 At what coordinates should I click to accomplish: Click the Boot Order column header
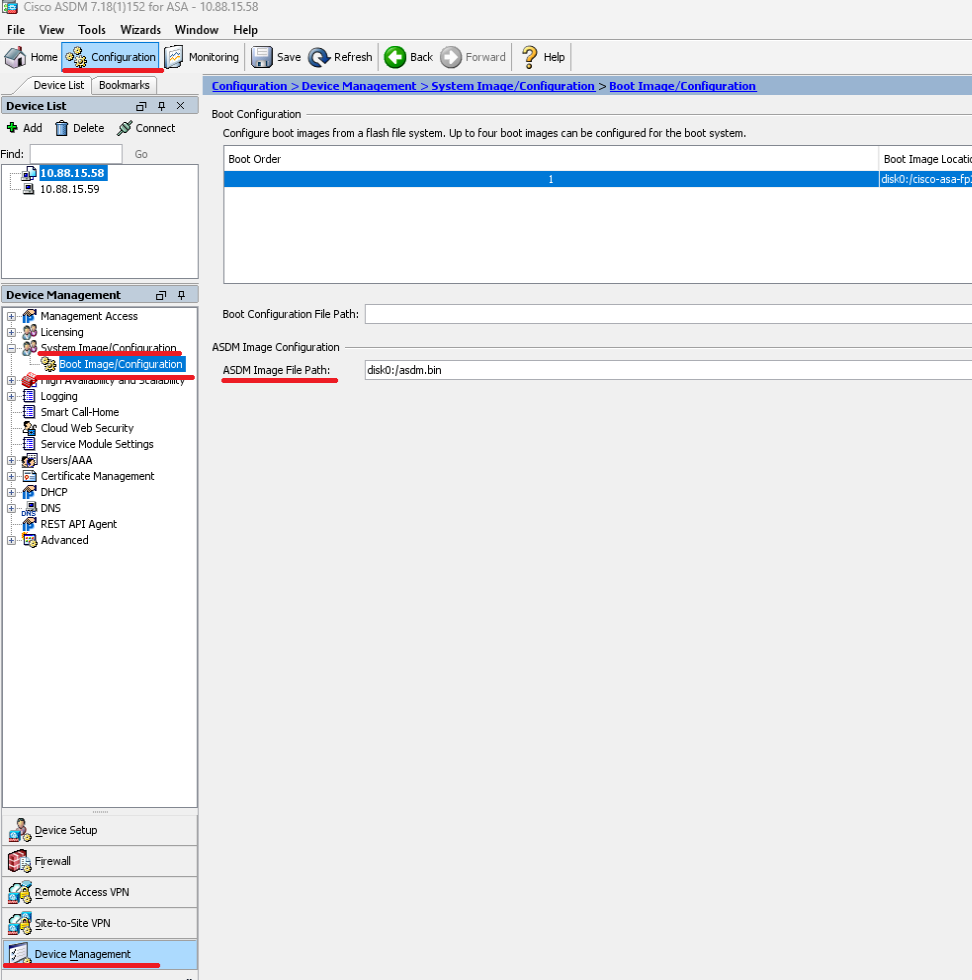pos(551,159)
